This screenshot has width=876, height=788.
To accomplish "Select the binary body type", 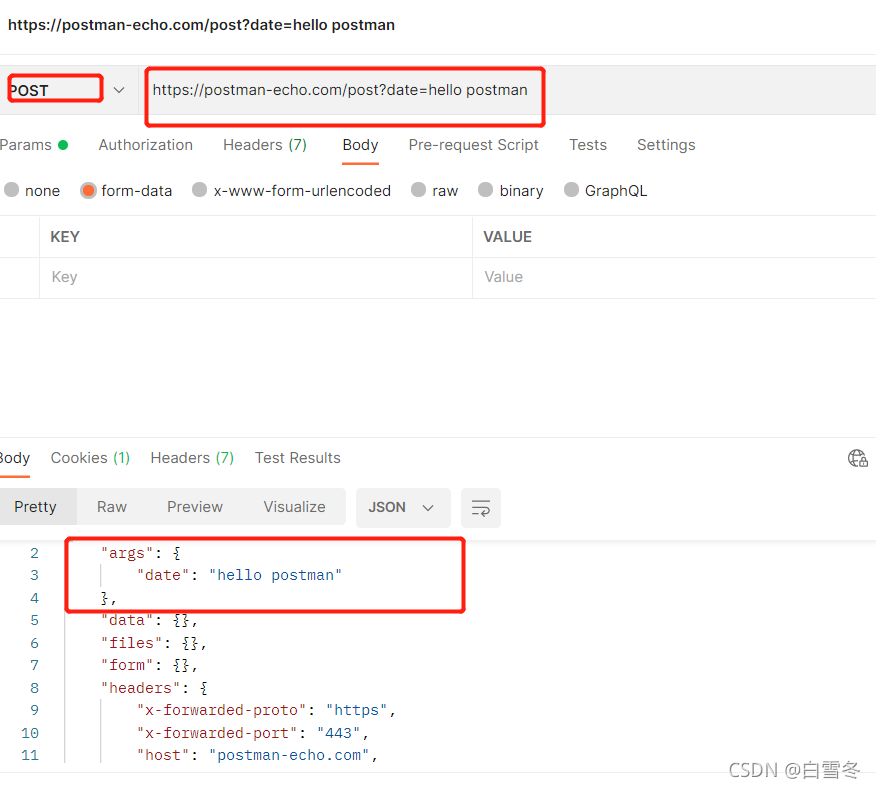I will 511,191.
